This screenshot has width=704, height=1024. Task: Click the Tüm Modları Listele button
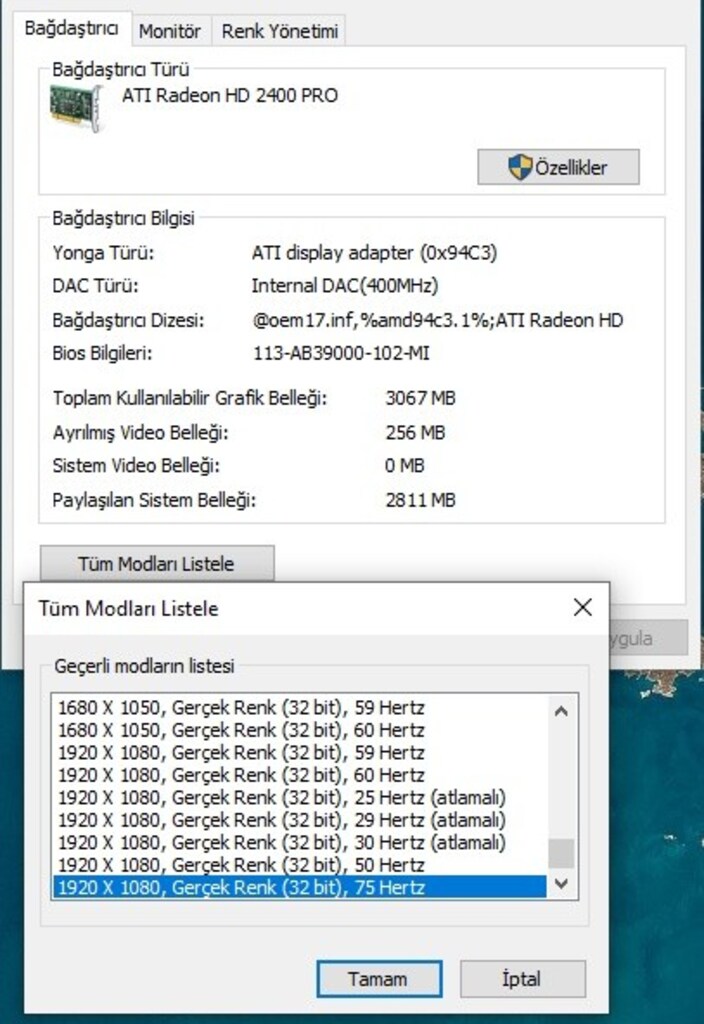tap(157, 563)
